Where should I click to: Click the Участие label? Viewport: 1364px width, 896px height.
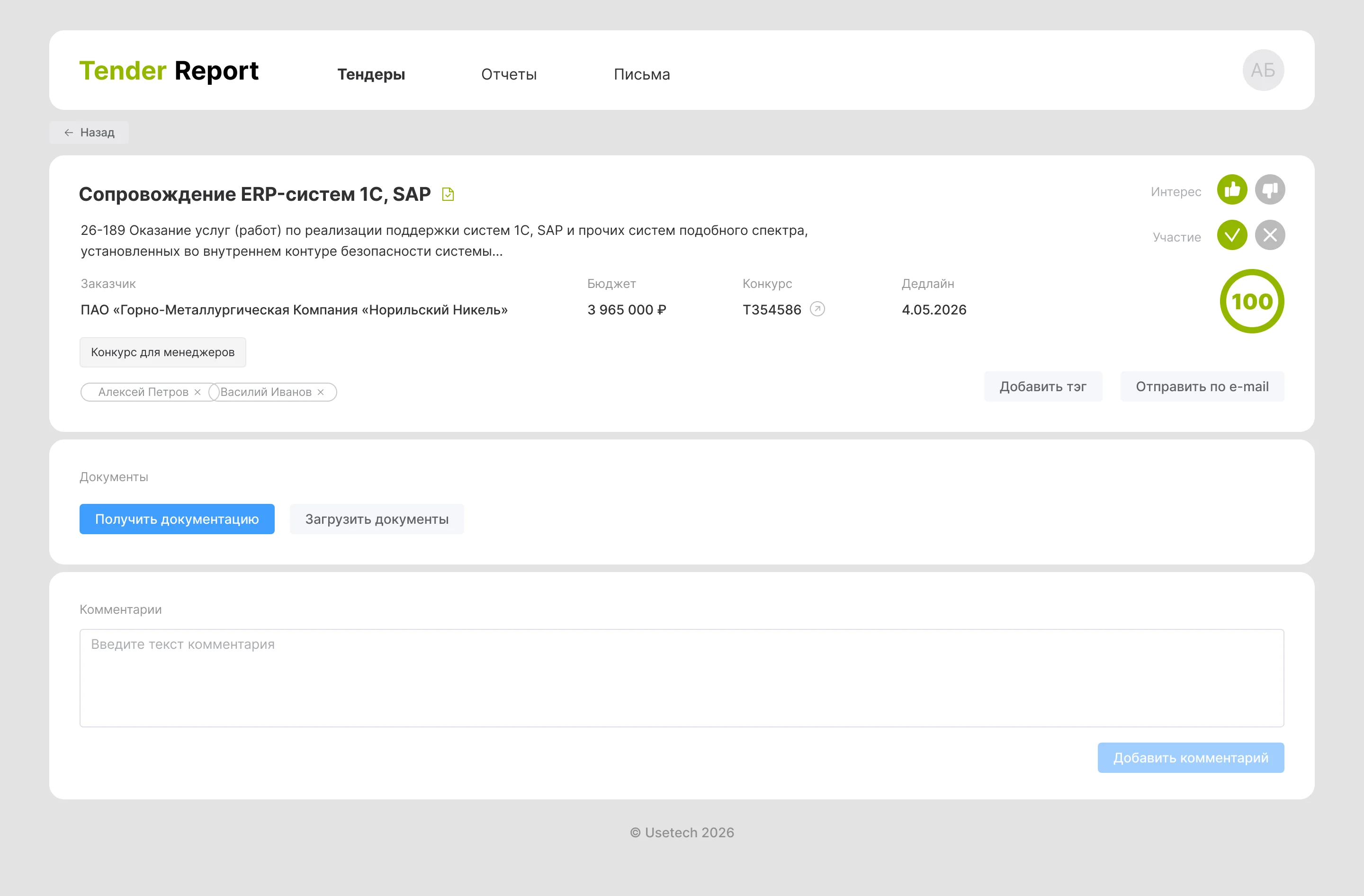pos(1177,237)
